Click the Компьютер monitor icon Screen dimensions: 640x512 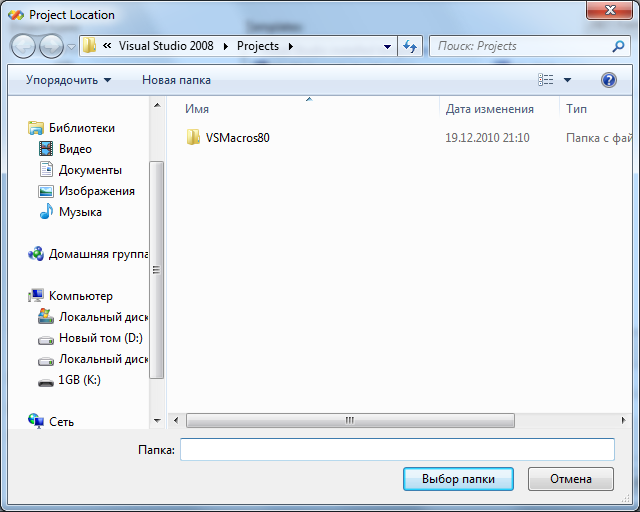[x=36, y=296]
